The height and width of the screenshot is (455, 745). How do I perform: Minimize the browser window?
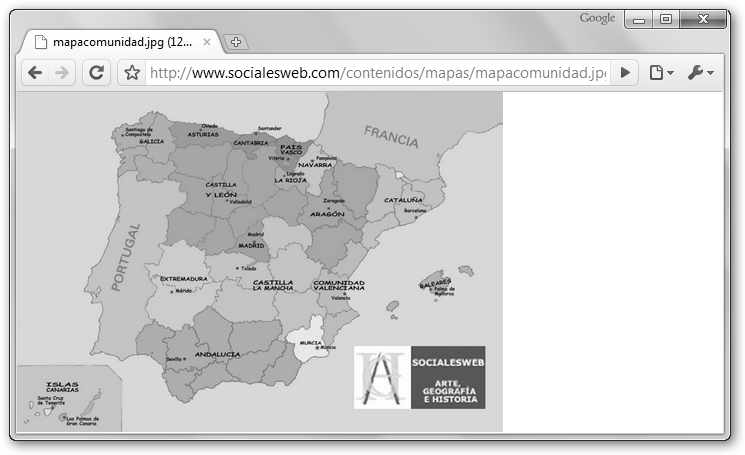click(x=639, y=19)
